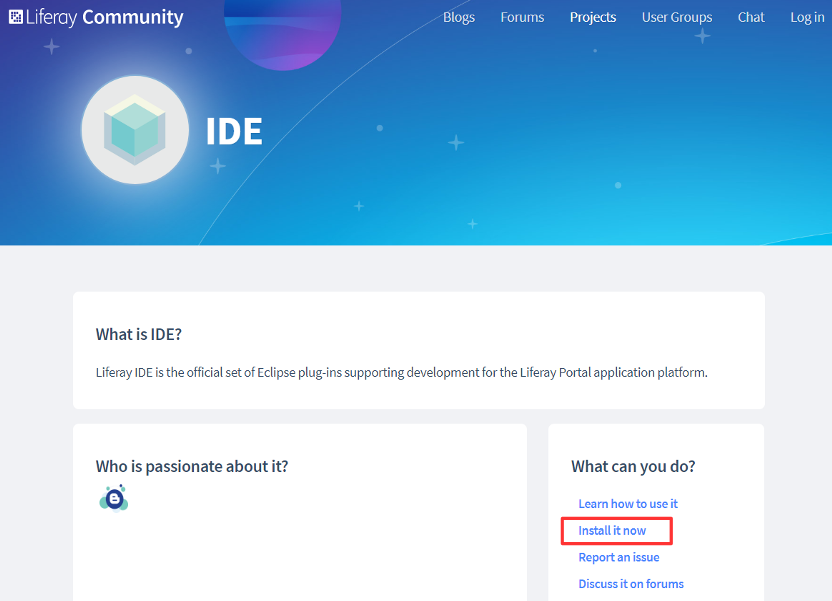
Task: Click the IDE heading text
Action: [x=234, y=131]
